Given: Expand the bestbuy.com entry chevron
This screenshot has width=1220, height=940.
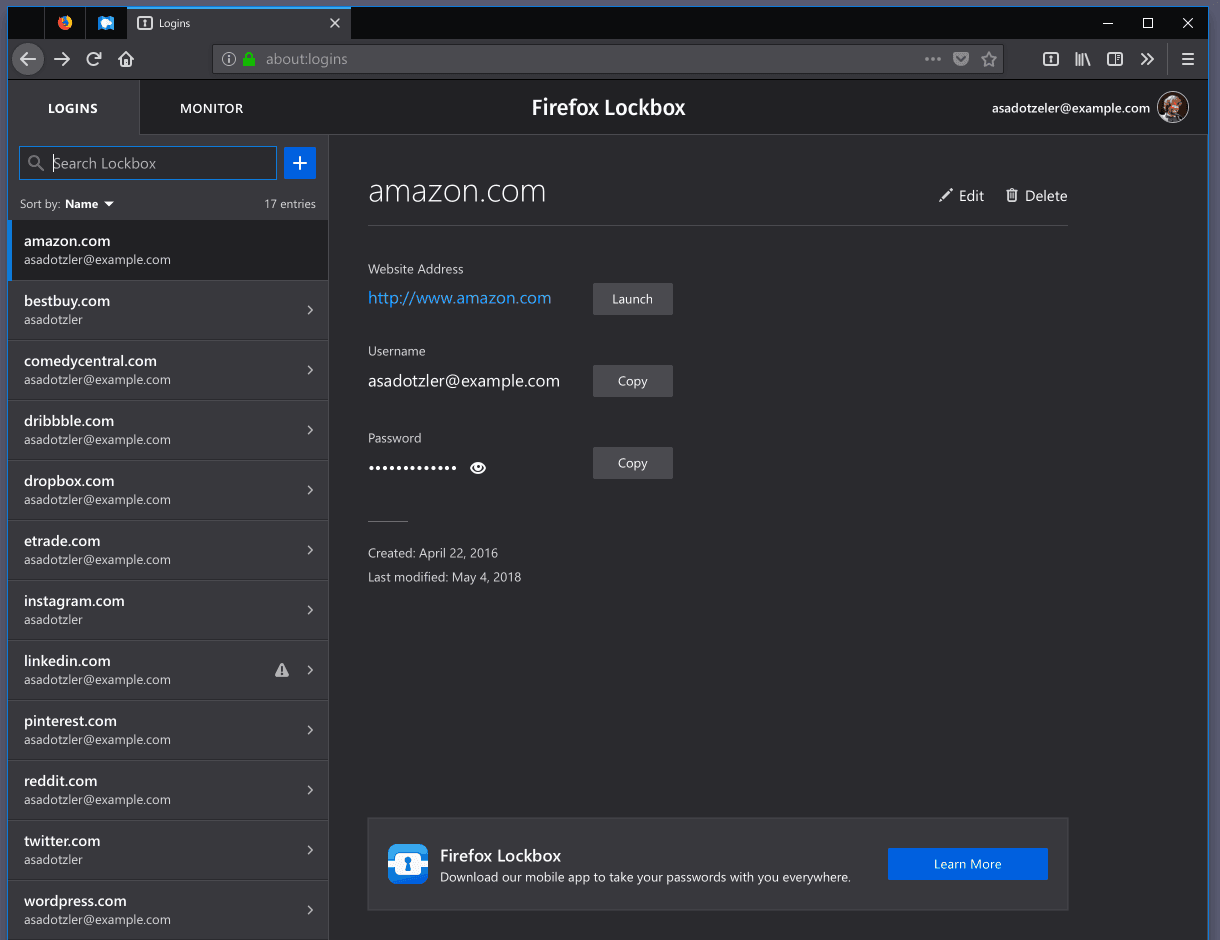Looking at the screenshot, I should (310, 310).
